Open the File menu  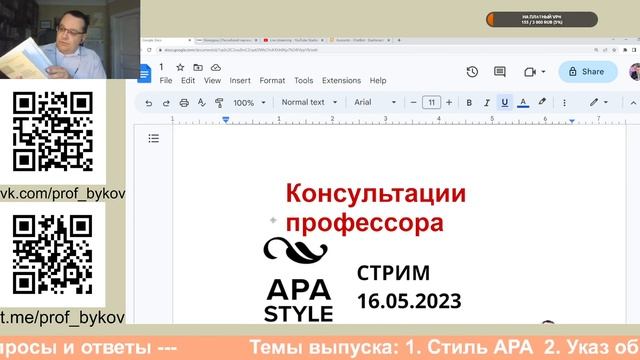pos(166,80)
